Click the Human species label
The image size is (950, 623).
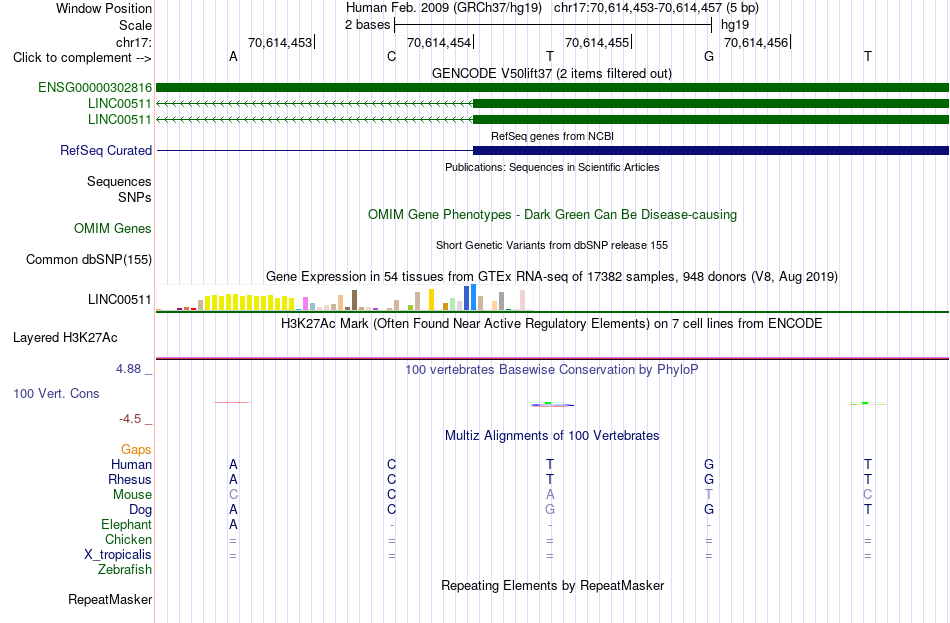[131, 464]
